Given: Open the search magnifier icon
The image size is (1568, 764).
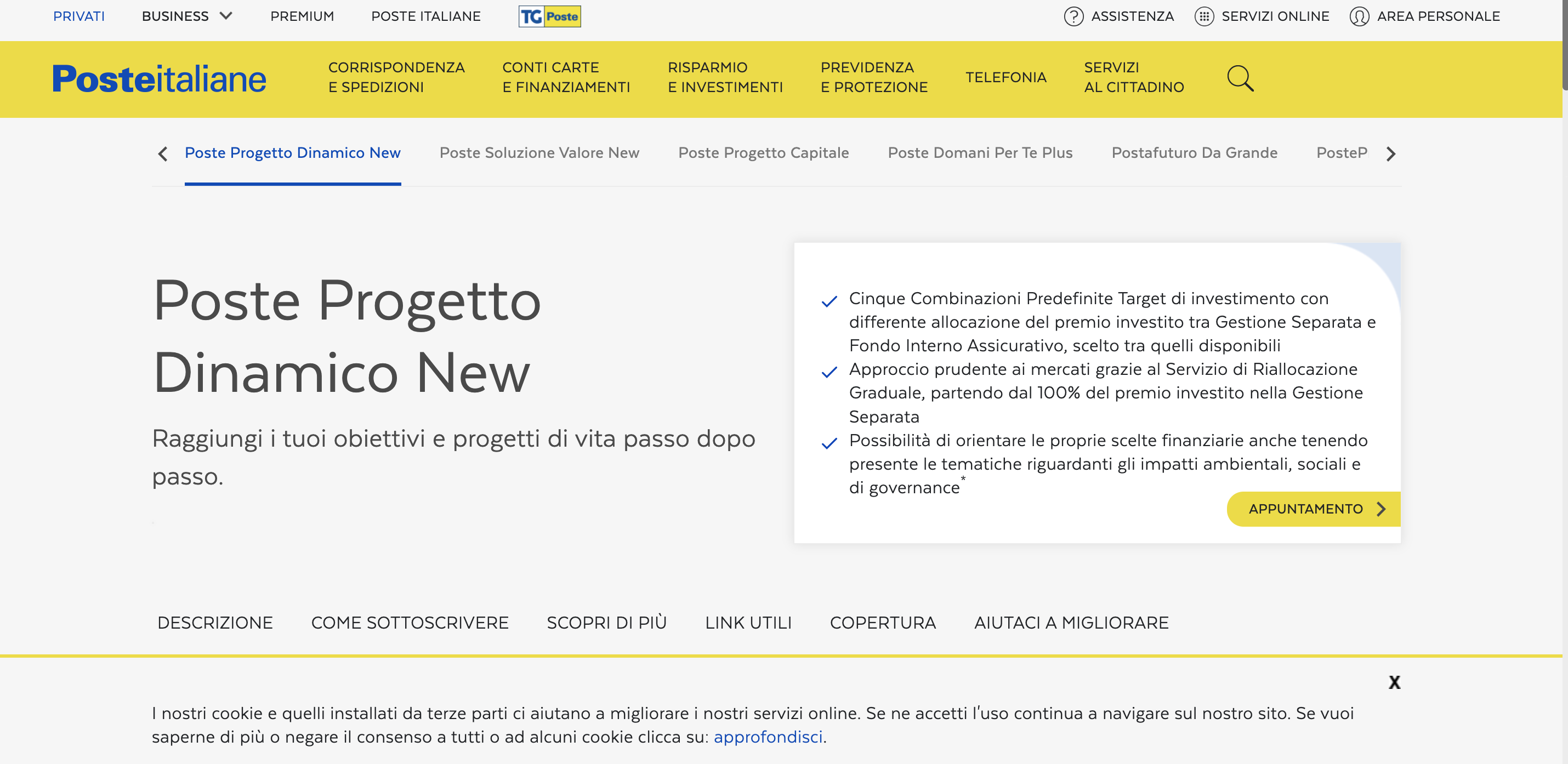Looking at the screenshot, I should point(1240,78).
